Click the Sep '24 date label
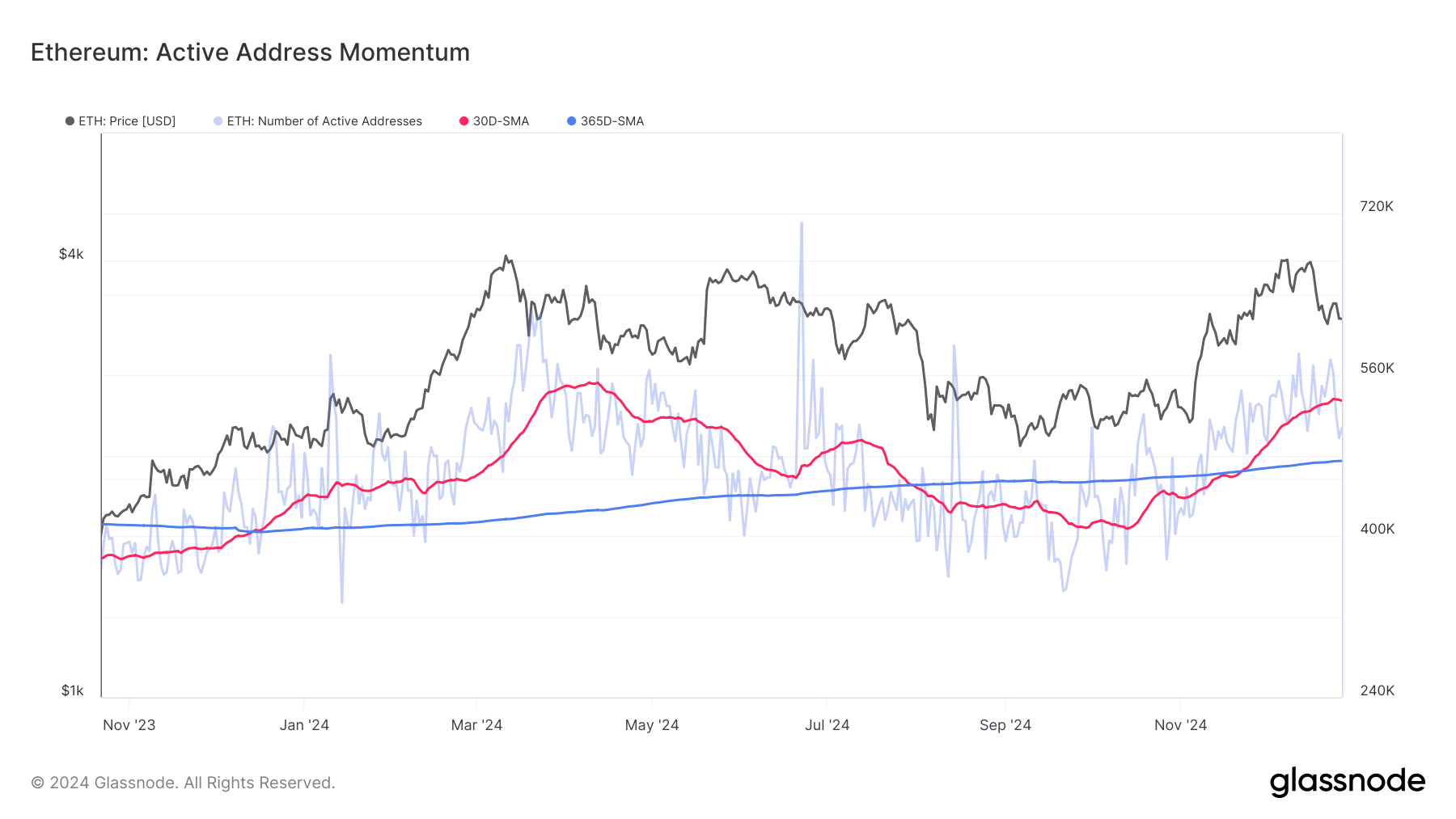 (x=1005, y=725)
